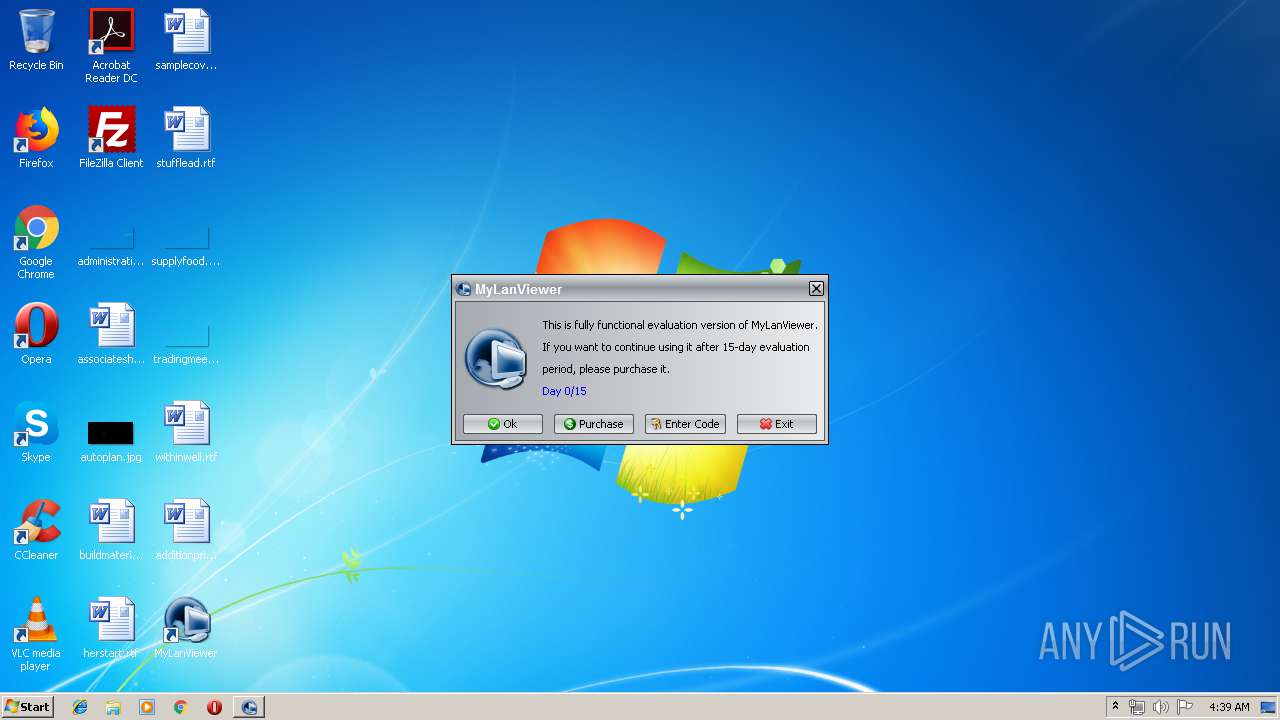This screenshot has height=720, width=1280.
Task: Open the Windows Start menu
Action: click(27, 706)
